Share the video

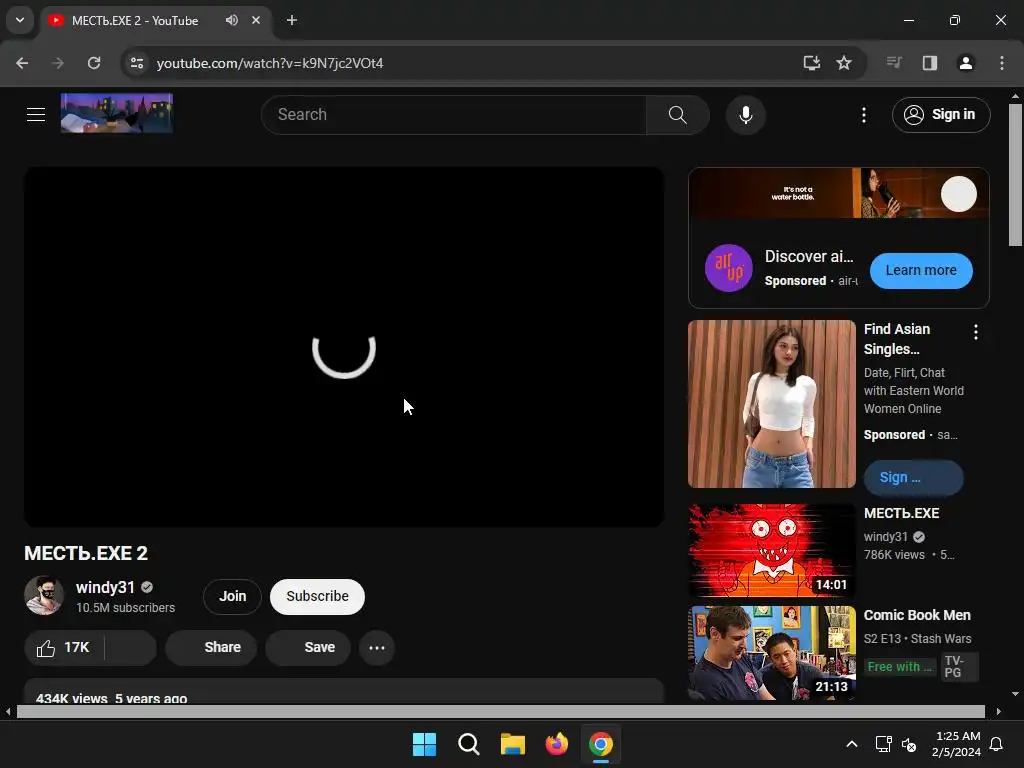[x=211, y=648]
